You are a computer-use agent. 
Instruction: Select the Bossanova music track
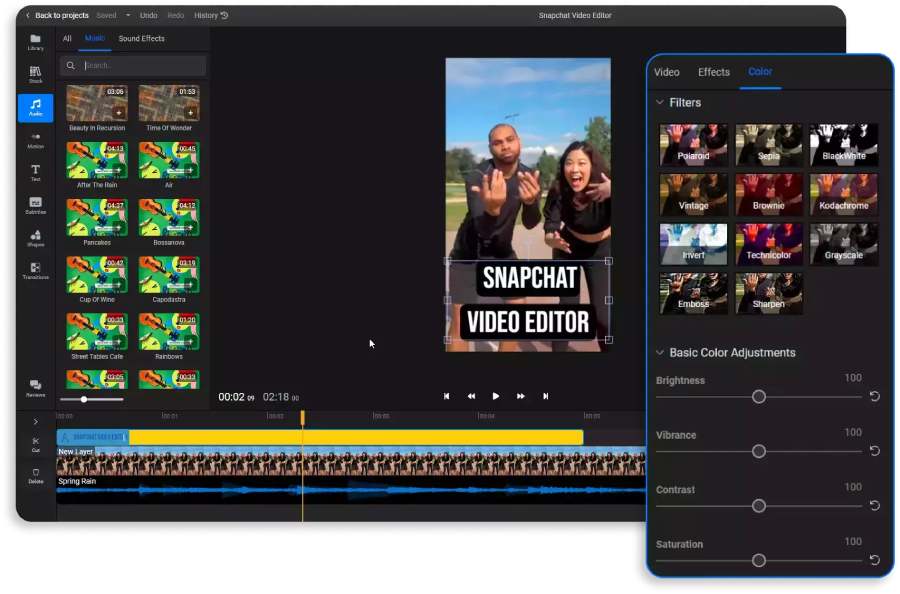coord(169,217)
